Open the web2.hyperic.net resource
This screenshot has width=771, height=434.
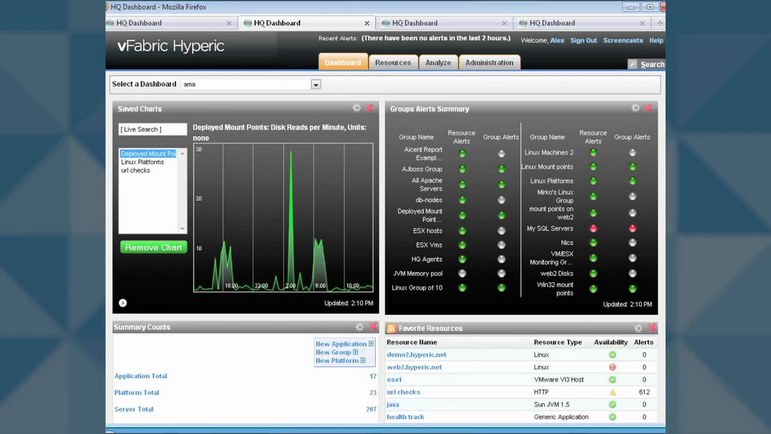point(414,367)
